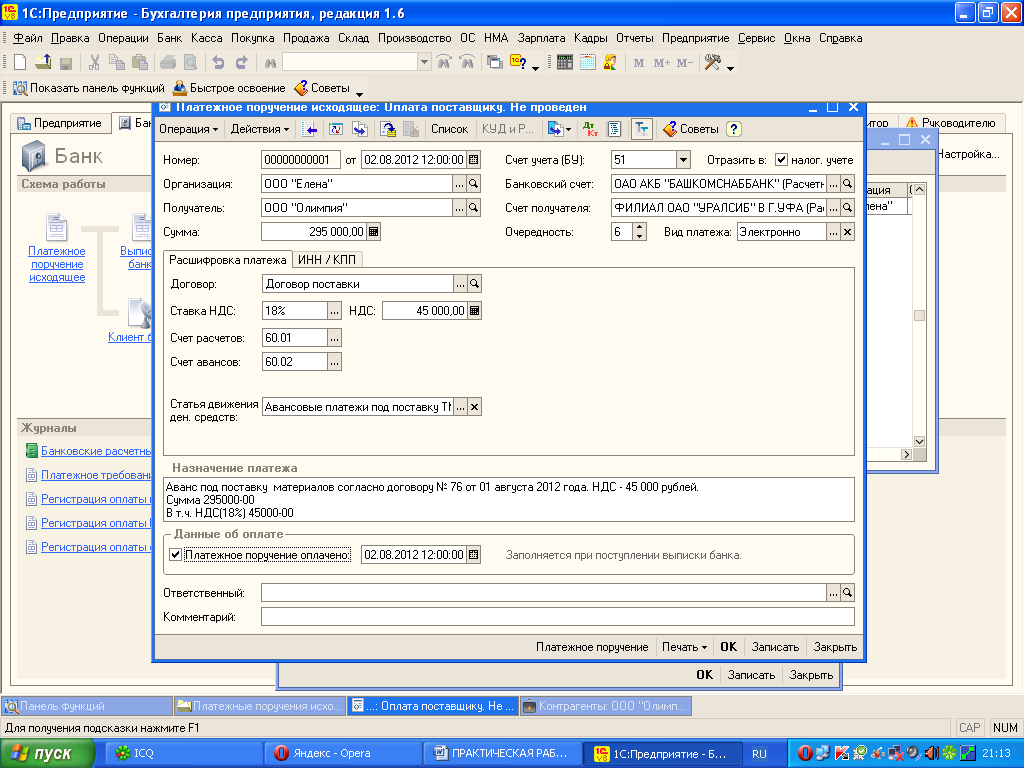Click magnifier icon next to Организация field

coord(474,184)
